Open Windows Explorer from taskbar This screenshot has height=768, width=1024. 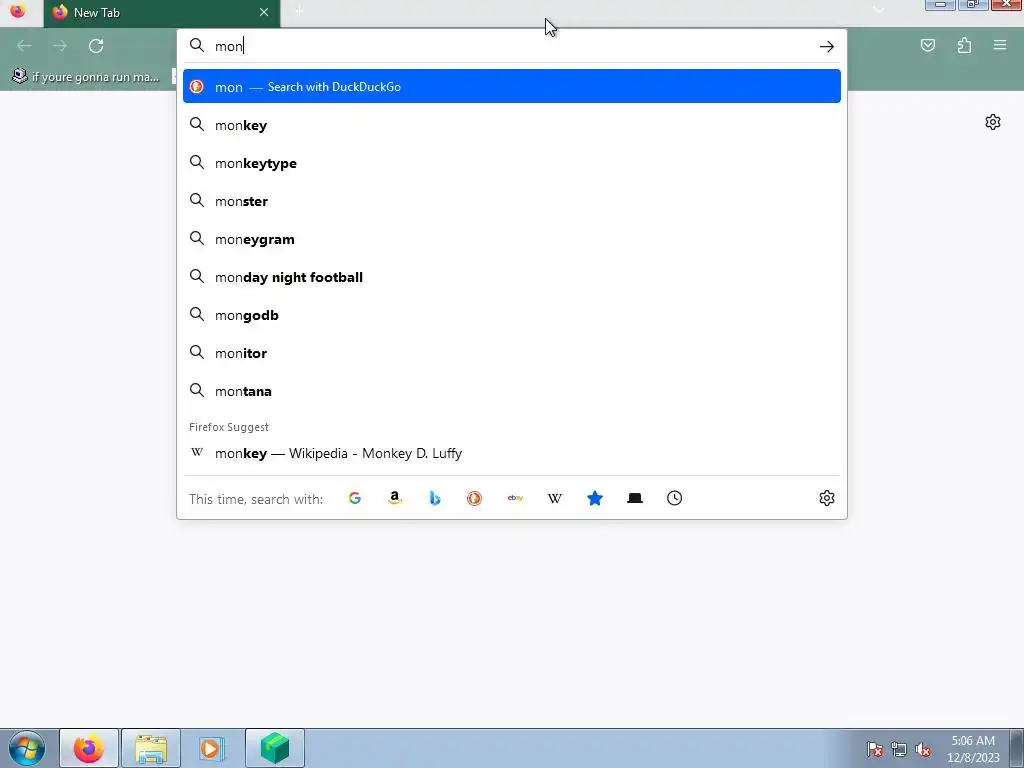point(151,748)
